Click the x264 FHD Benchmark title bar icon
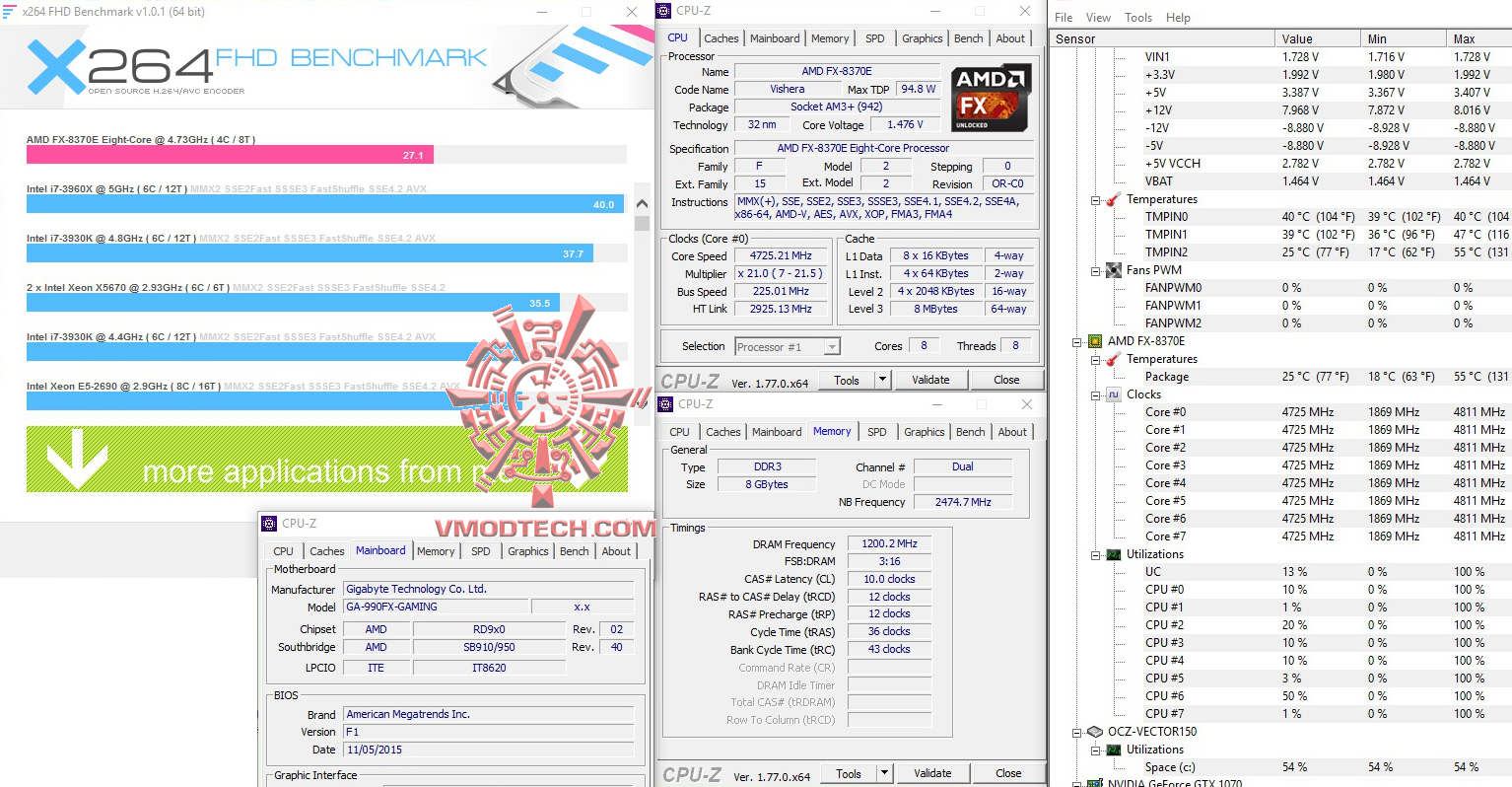 coord(10,11)
